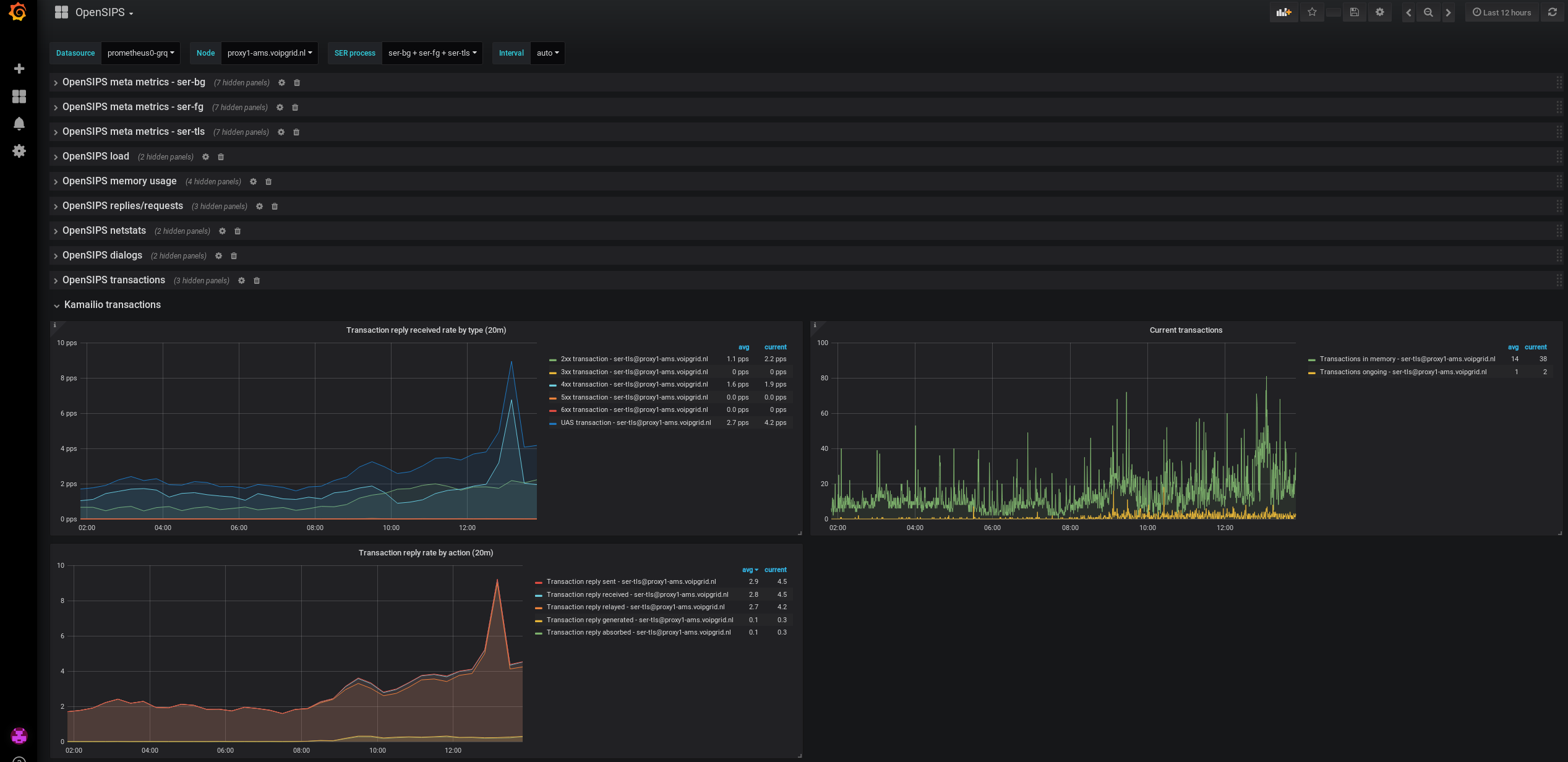Save the dashboard with disk icon
The width and height of the screenshot is (1568, 762).
tap(1355, 12)
